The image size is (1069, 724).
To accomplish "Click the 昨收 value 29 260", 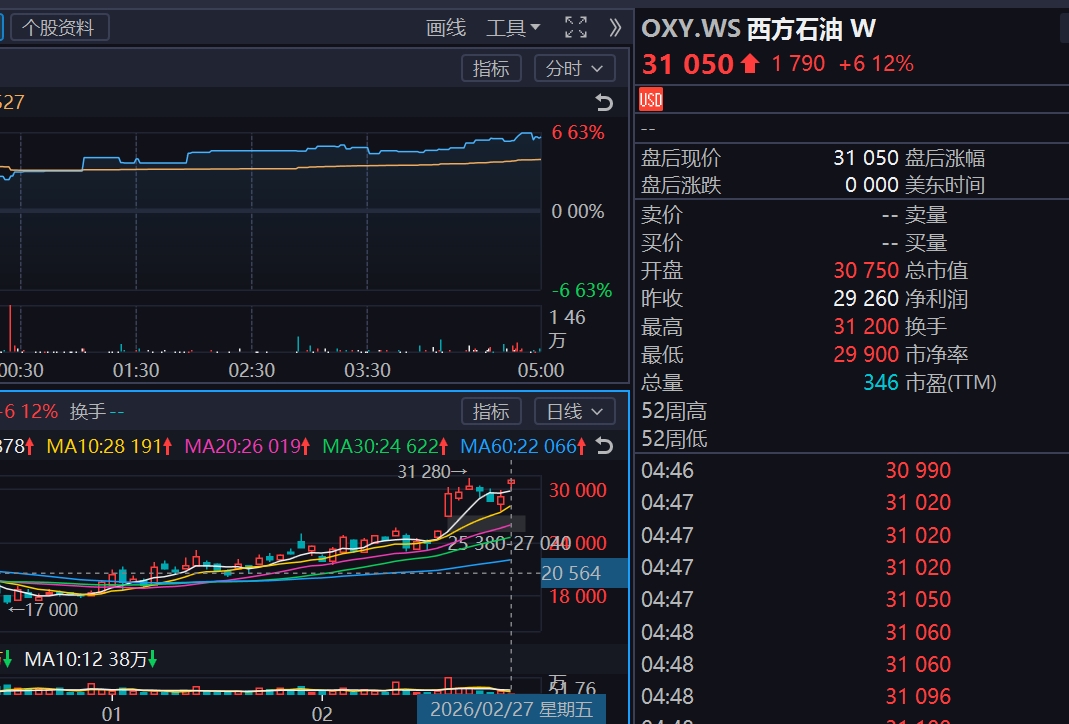I will click(866, 299).
